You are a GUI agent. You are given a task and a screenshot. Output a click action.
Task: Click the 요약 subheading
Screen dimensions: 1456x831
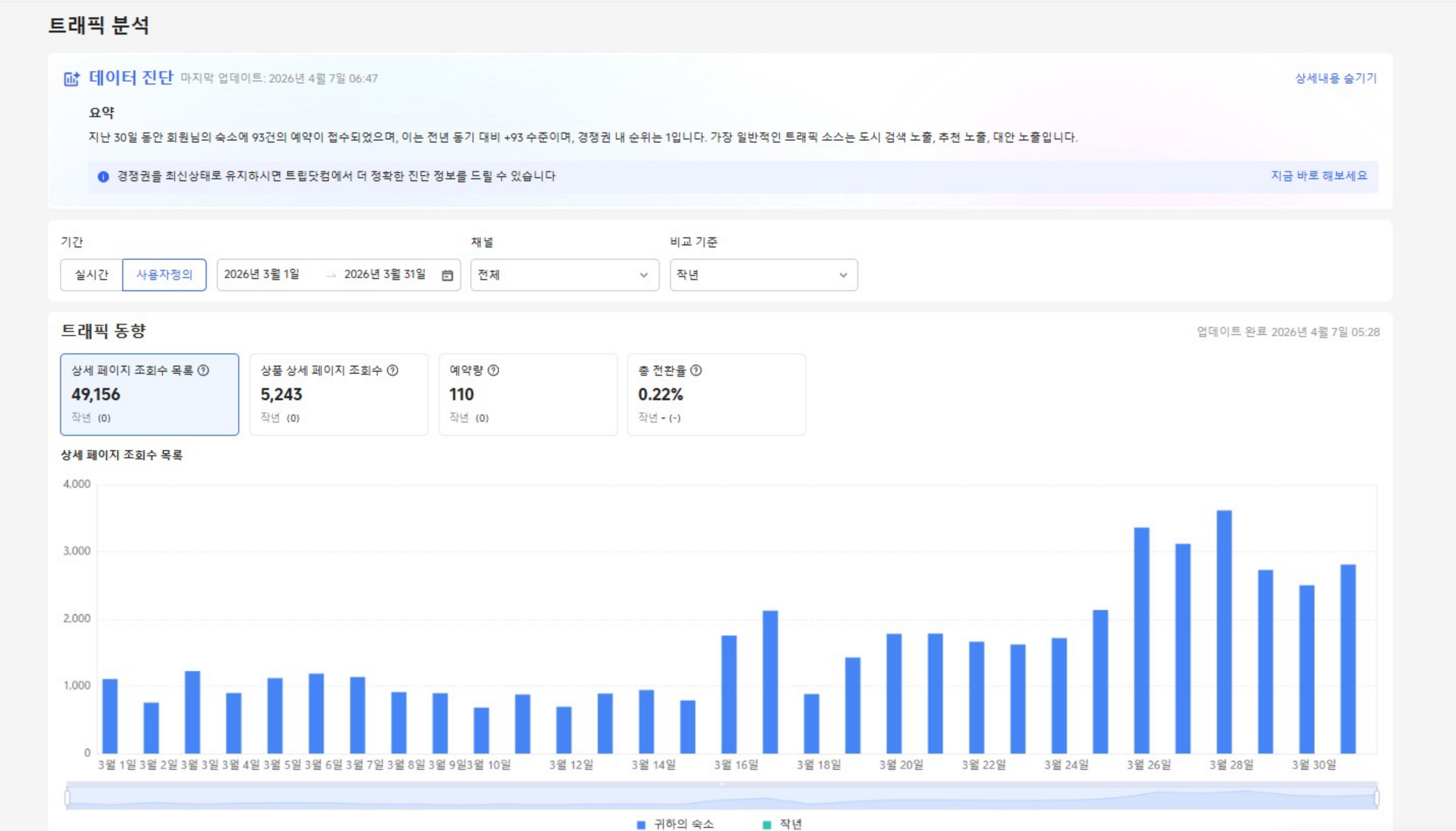[101, 113]
